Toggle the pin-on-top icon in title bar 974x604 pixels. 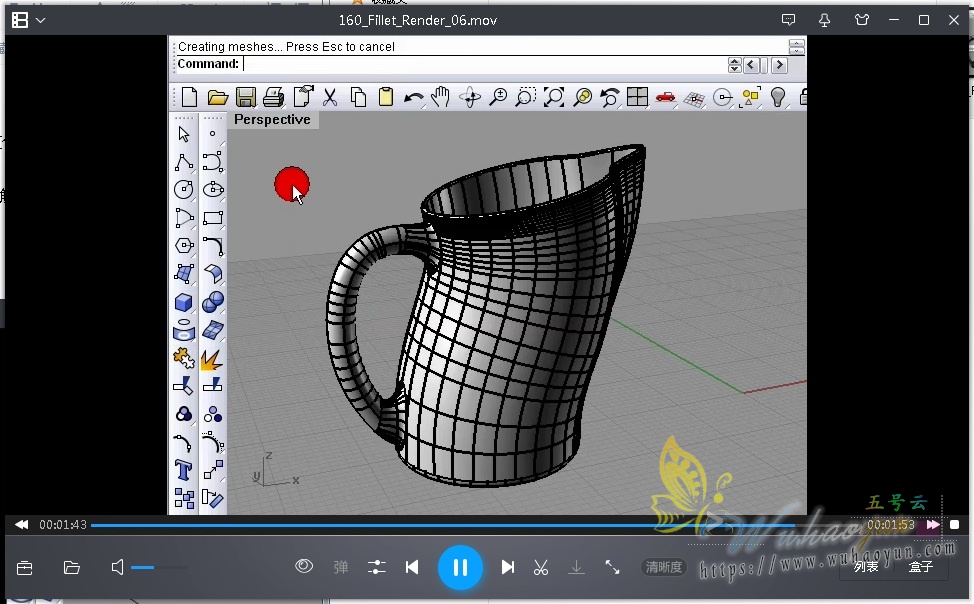tap(824, 21)
